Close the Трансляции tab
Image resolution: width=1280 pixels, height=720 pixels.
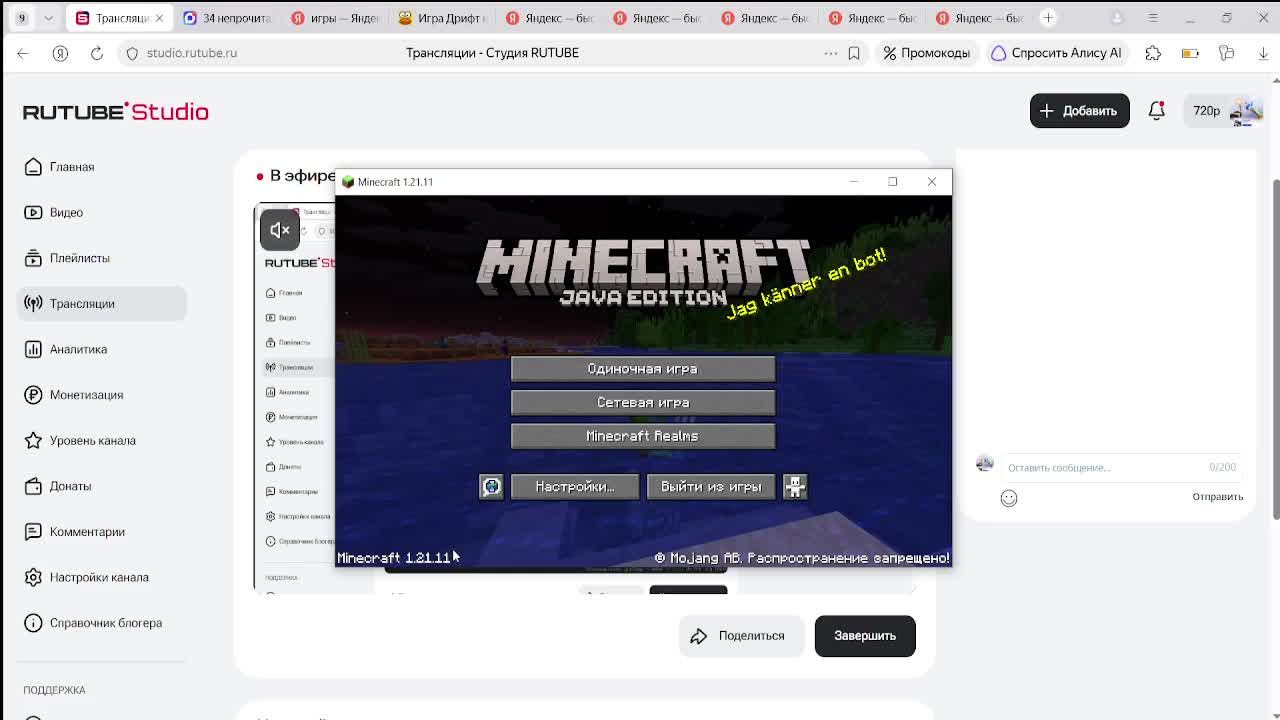pyautogui.click(x=158, y=18)
